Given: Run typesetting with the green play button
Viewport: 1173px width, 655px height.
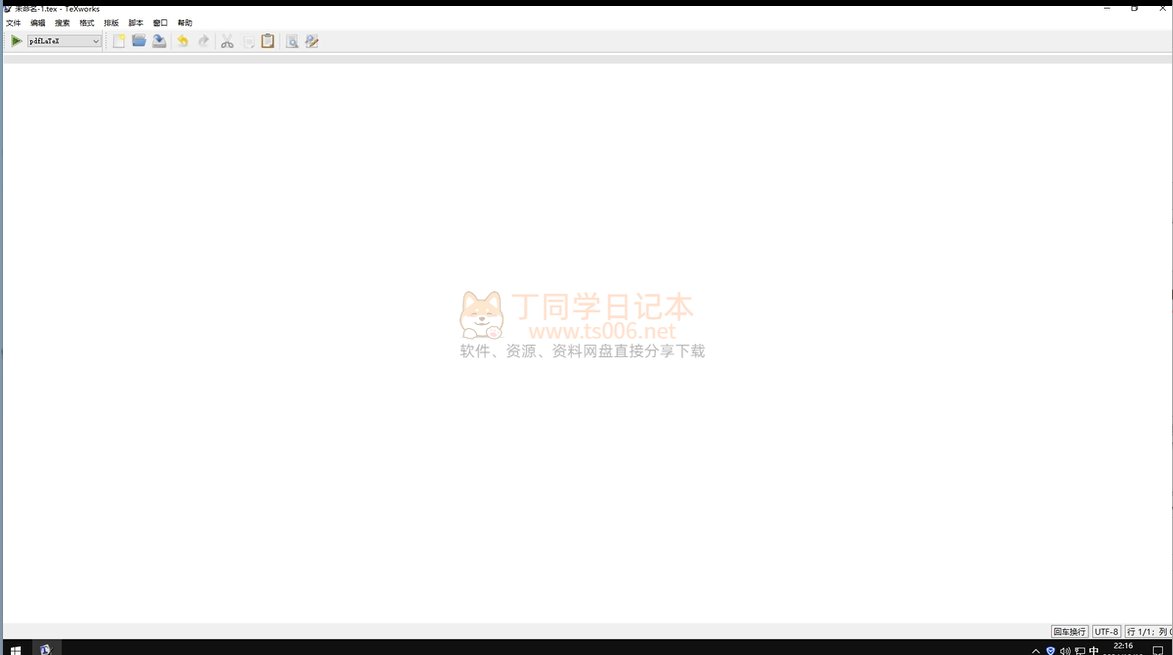Looking at the screenshot, I should point(16,41).
